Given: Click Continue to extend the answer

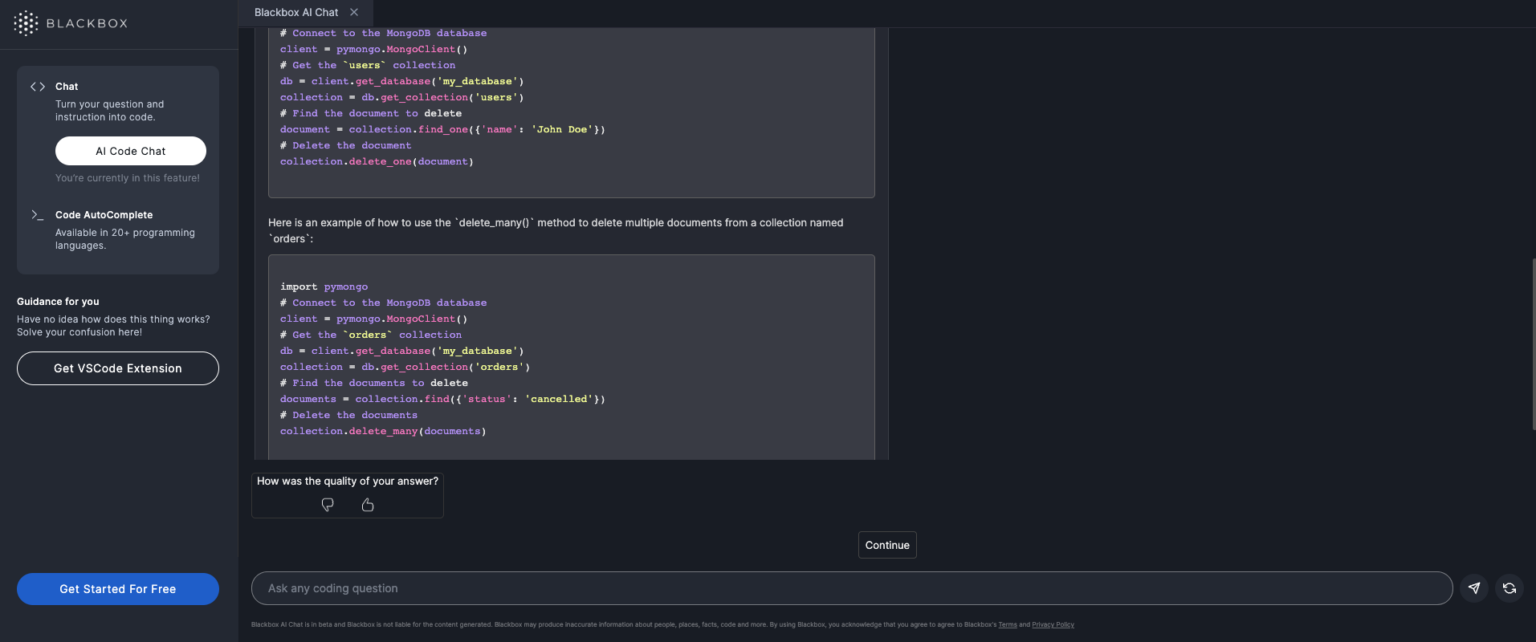Looking at the screenshot, I should tap(887, 545).
